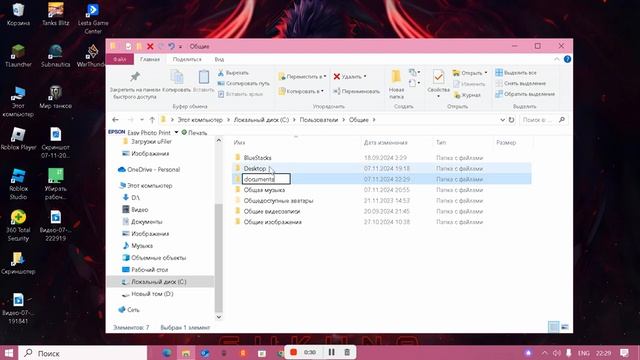The image size is (640, 360).
Task: Select Общедоступные аватары folder
Action: click(278, 200)
